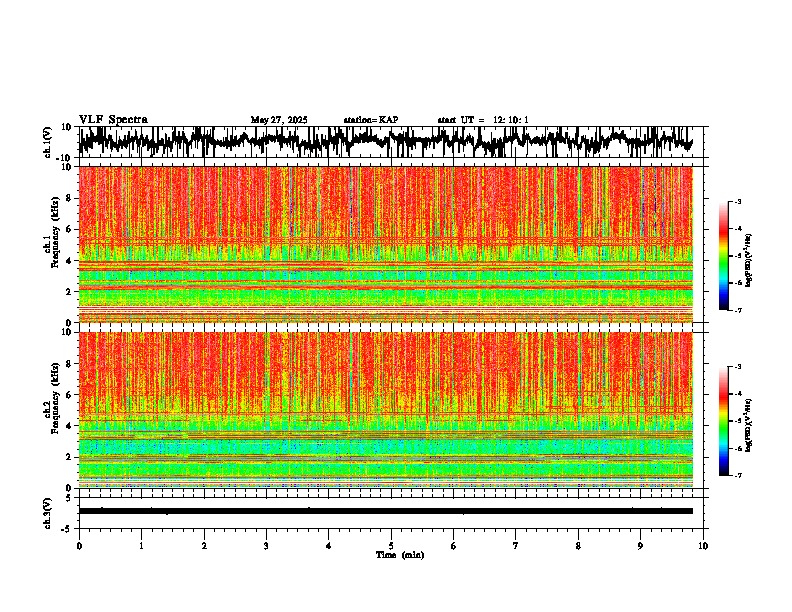The image size is (792, 612).
Task: Click the ch.1 voltage waveform trace panel
Action: (391, 142)
